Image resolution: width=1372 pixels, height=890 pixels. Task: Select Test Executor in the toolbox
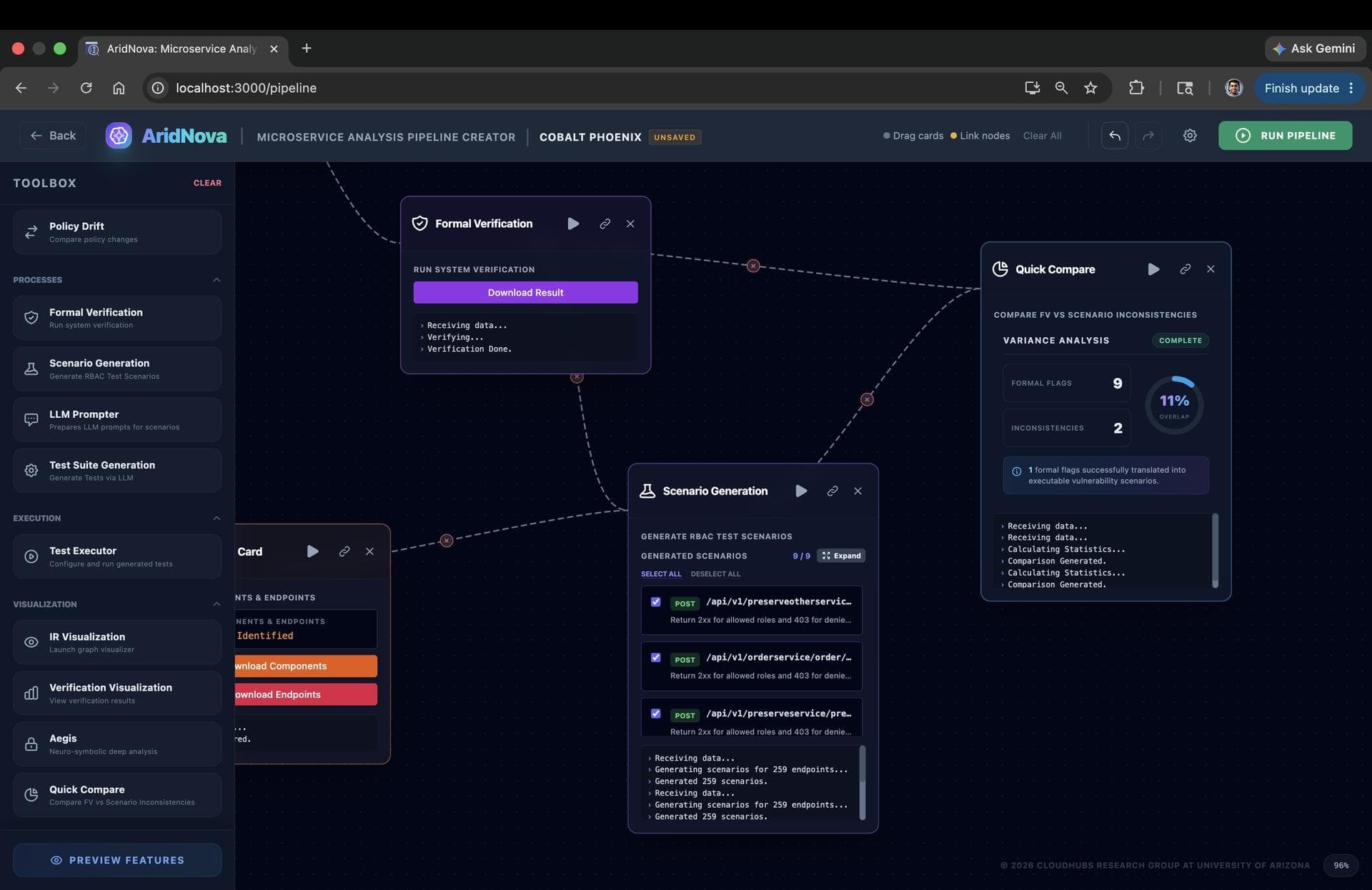point(117,556)
